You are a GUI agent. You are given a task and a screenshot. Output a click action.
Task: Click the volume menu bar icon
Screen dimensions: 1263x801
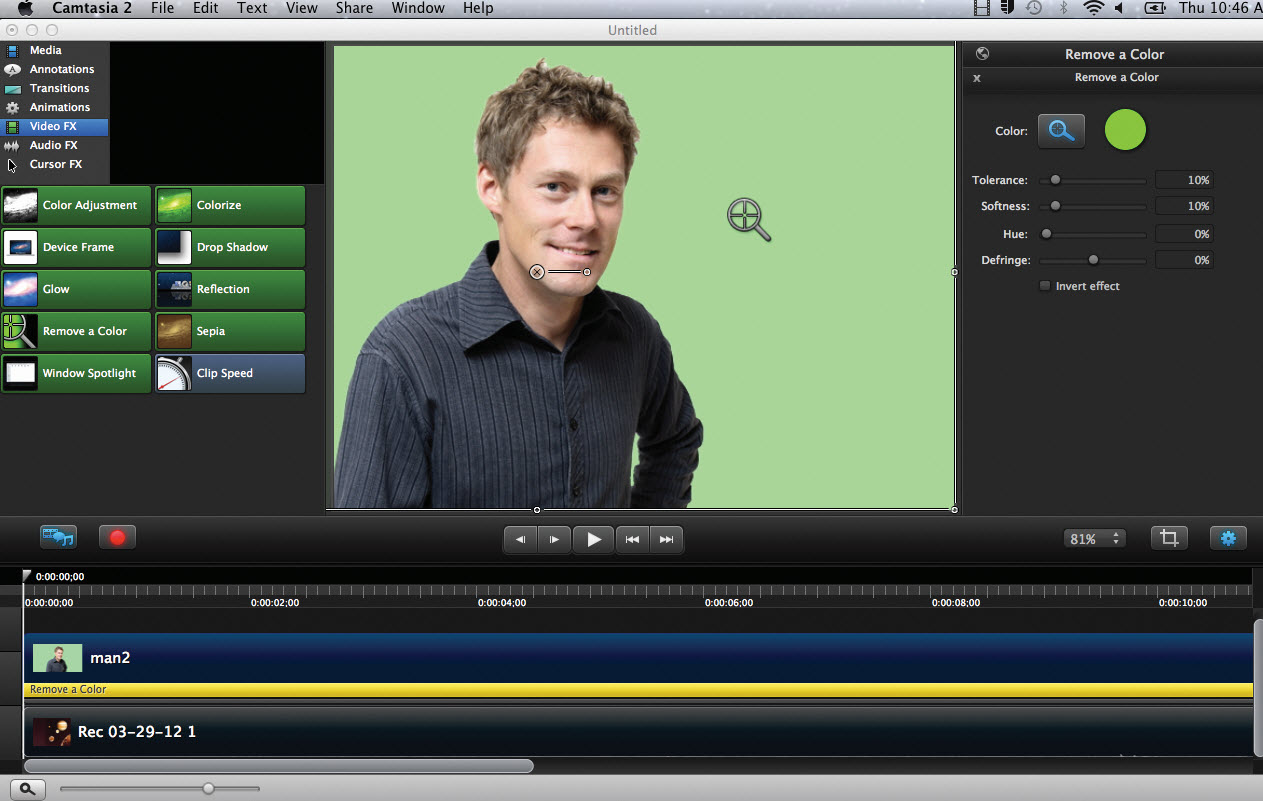(1119, 8)
